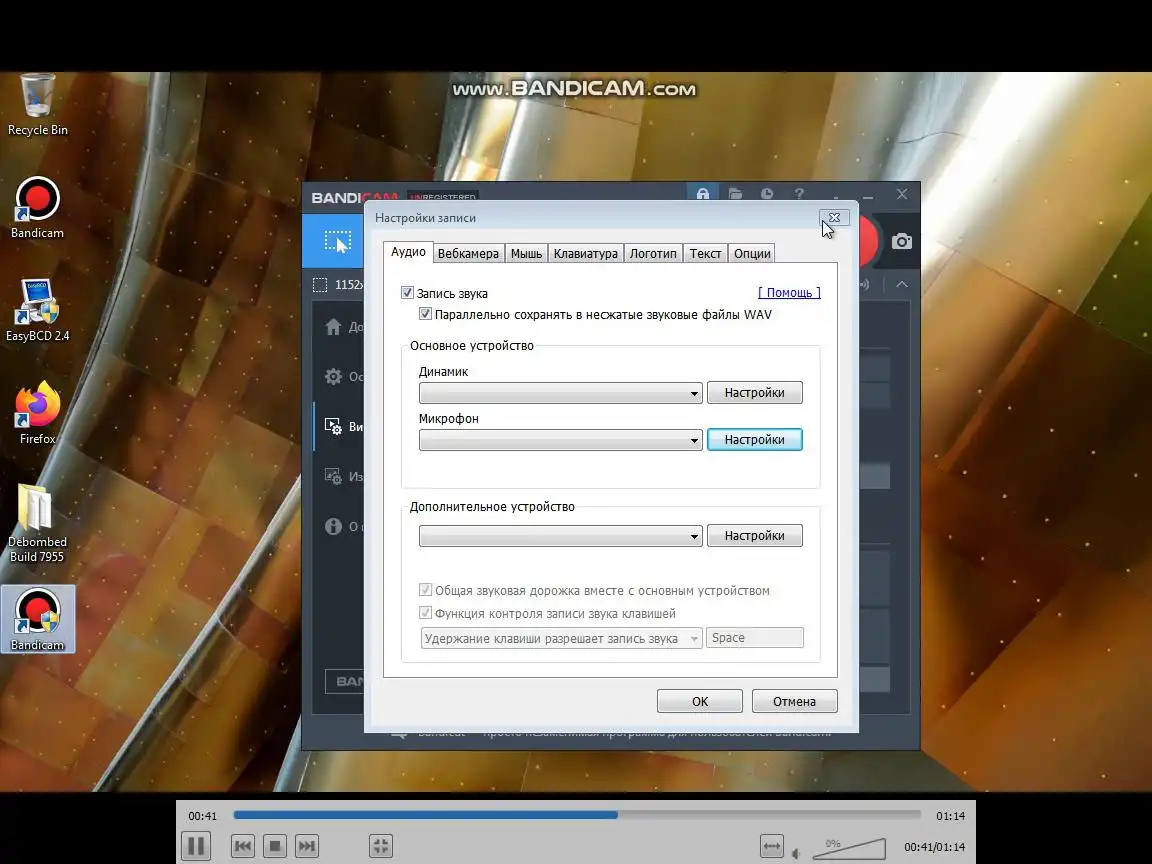Image resolution: width=1152 pixels, height=864 pixels.
Task: Skip to the previous track in player
Action: point(243,846)
